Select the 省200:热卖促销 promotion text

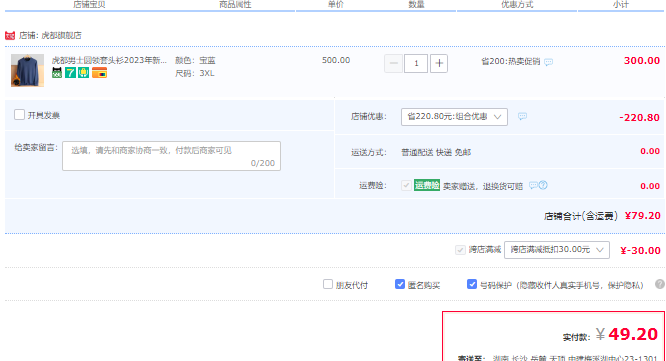(511, 62)
